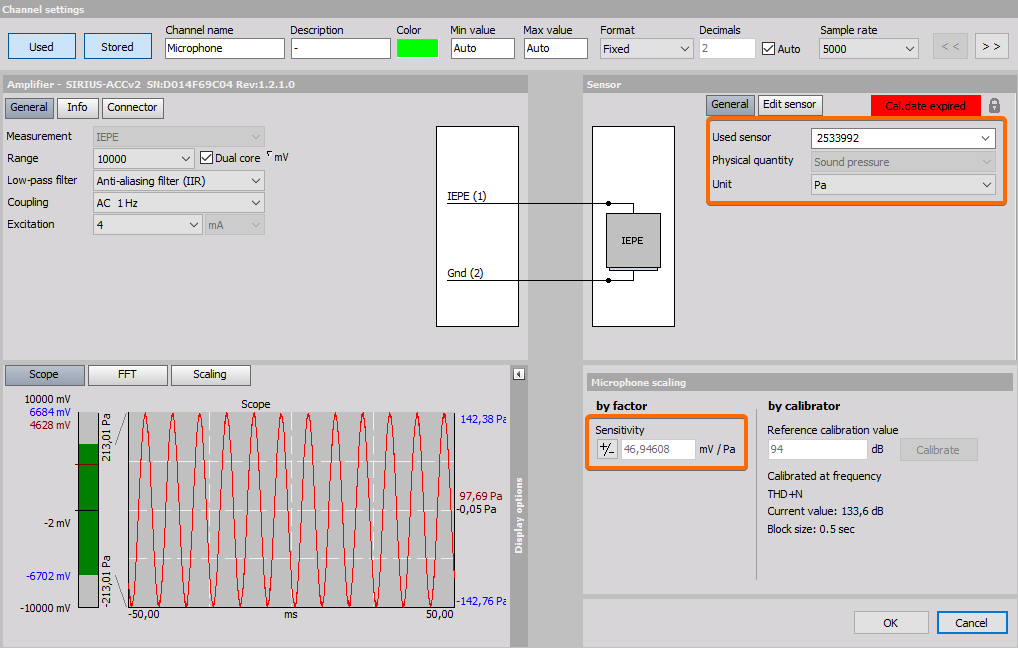Switch to the FFT view tab
The image size is (1018, 648).
(127, 375)
